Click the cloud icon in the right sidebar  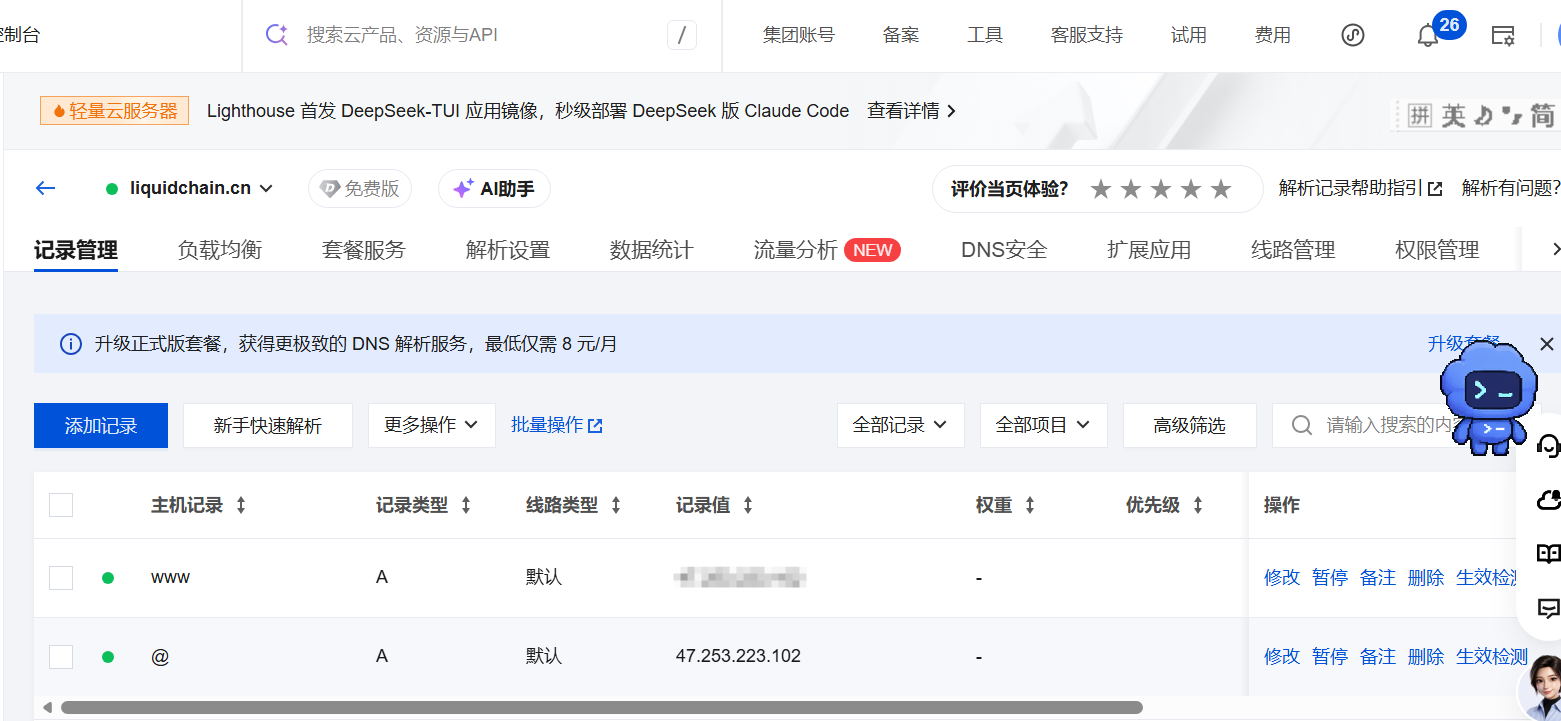(x=1548, y=499)
